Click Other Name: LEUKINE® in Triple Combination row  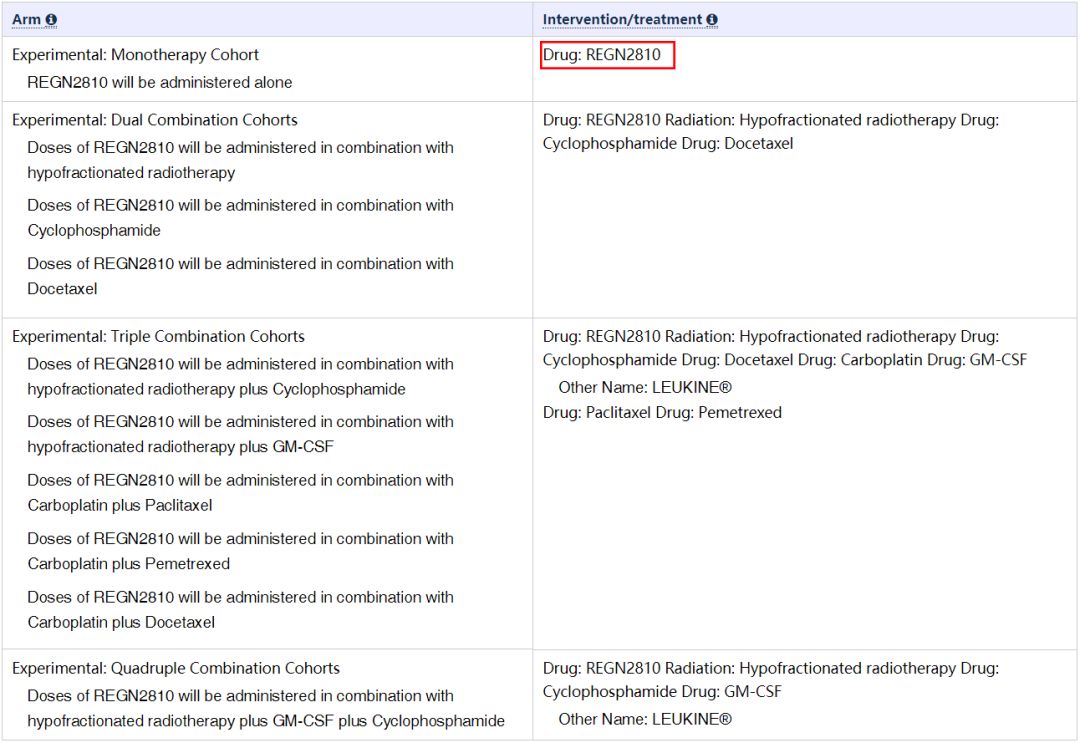(x=645, y=388)
